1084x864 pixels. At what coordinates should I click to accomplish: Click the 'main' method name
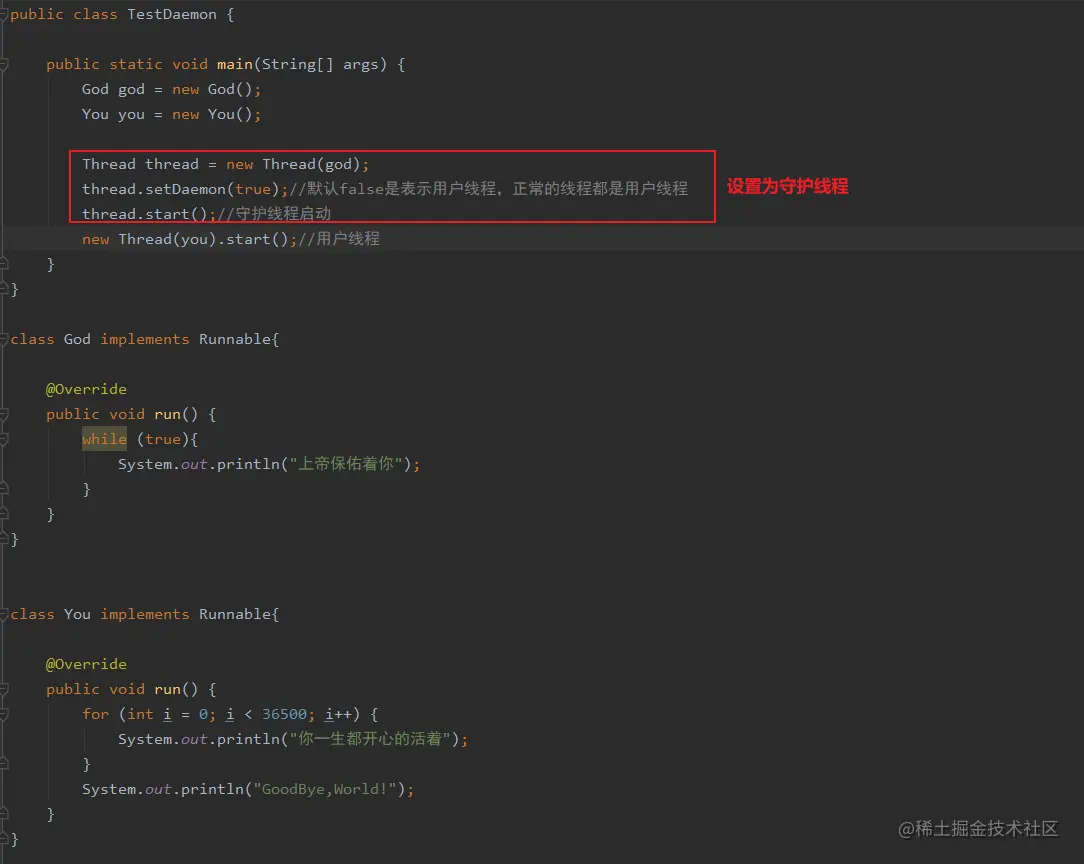235,64
